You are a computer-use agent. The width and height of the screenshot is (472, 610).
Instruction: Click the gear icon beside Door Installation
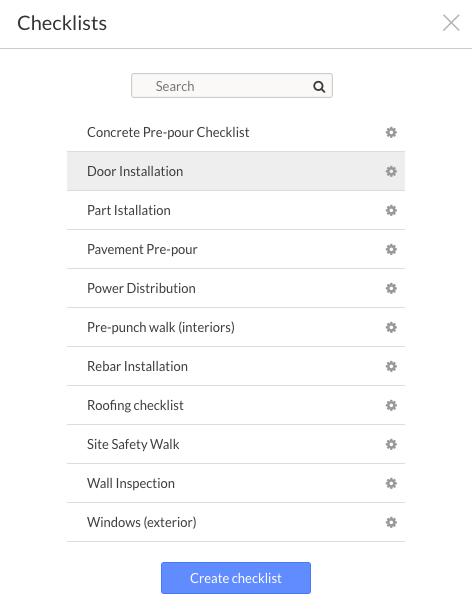[391, 171]
